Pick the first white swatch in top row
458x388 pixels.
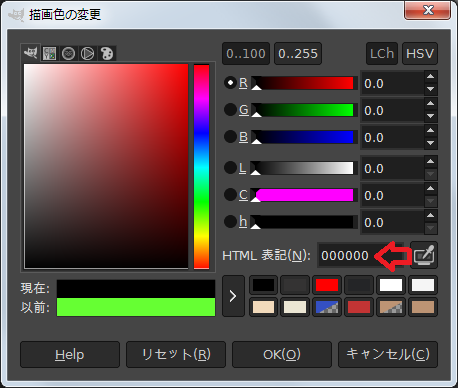pyautogui.click(x=391, y=285)
